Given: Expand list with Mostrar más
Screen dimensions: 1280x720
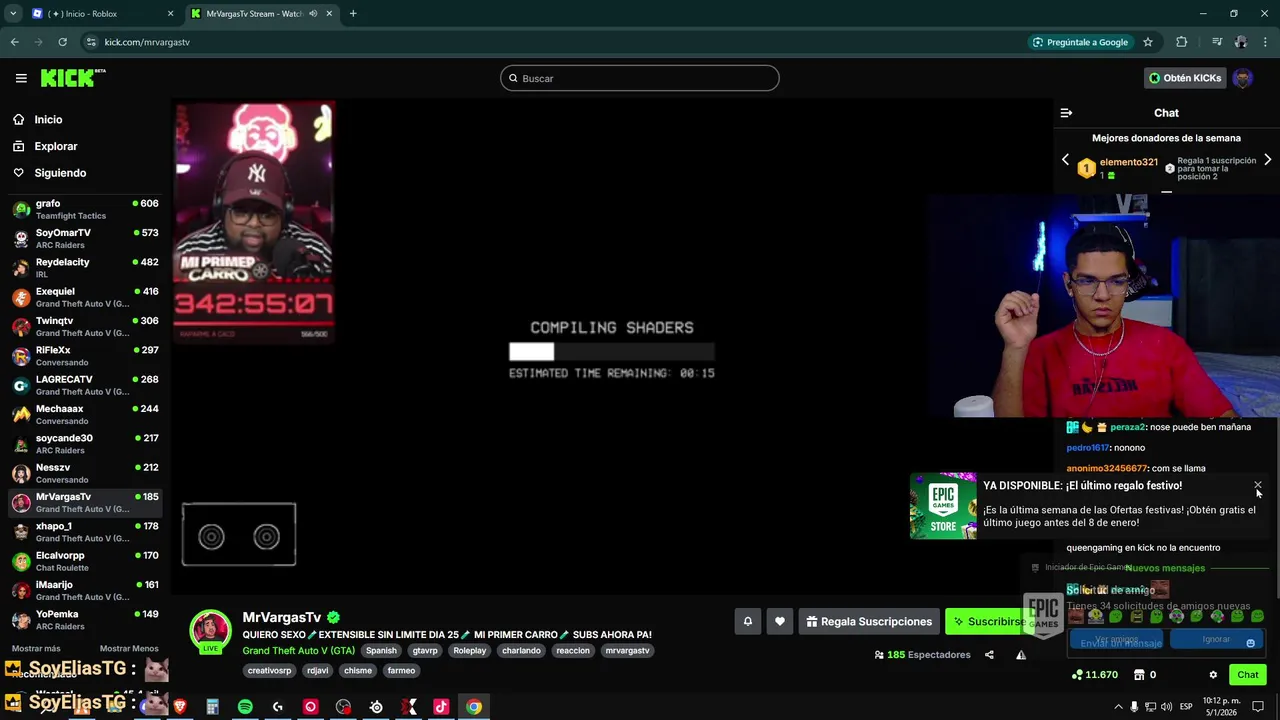Looking at the screenshot, I should tap(35, 648).
